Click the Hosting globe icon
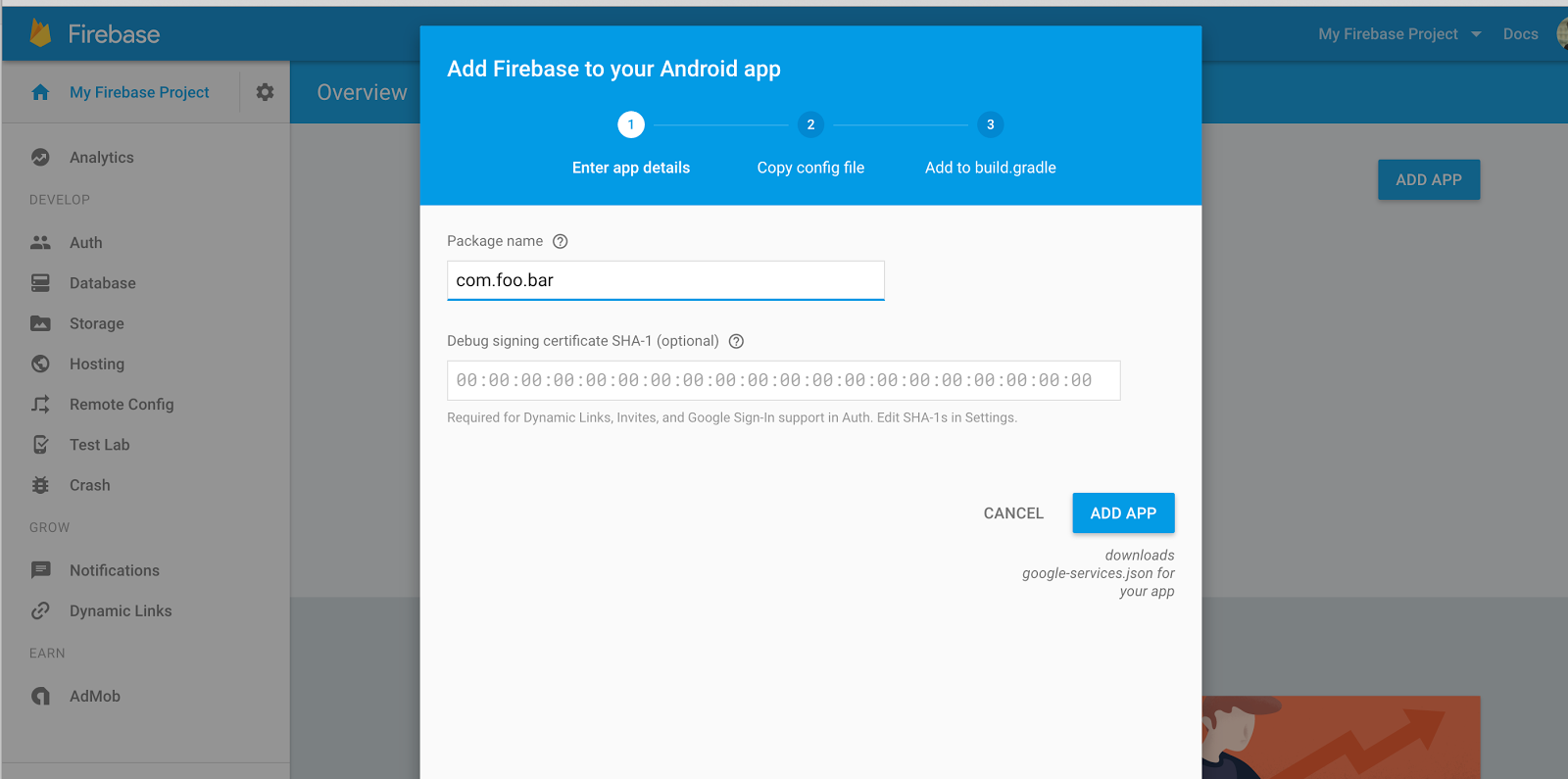Image resolution: width=1568 pixels, height=779 pixels. point(40,364)
